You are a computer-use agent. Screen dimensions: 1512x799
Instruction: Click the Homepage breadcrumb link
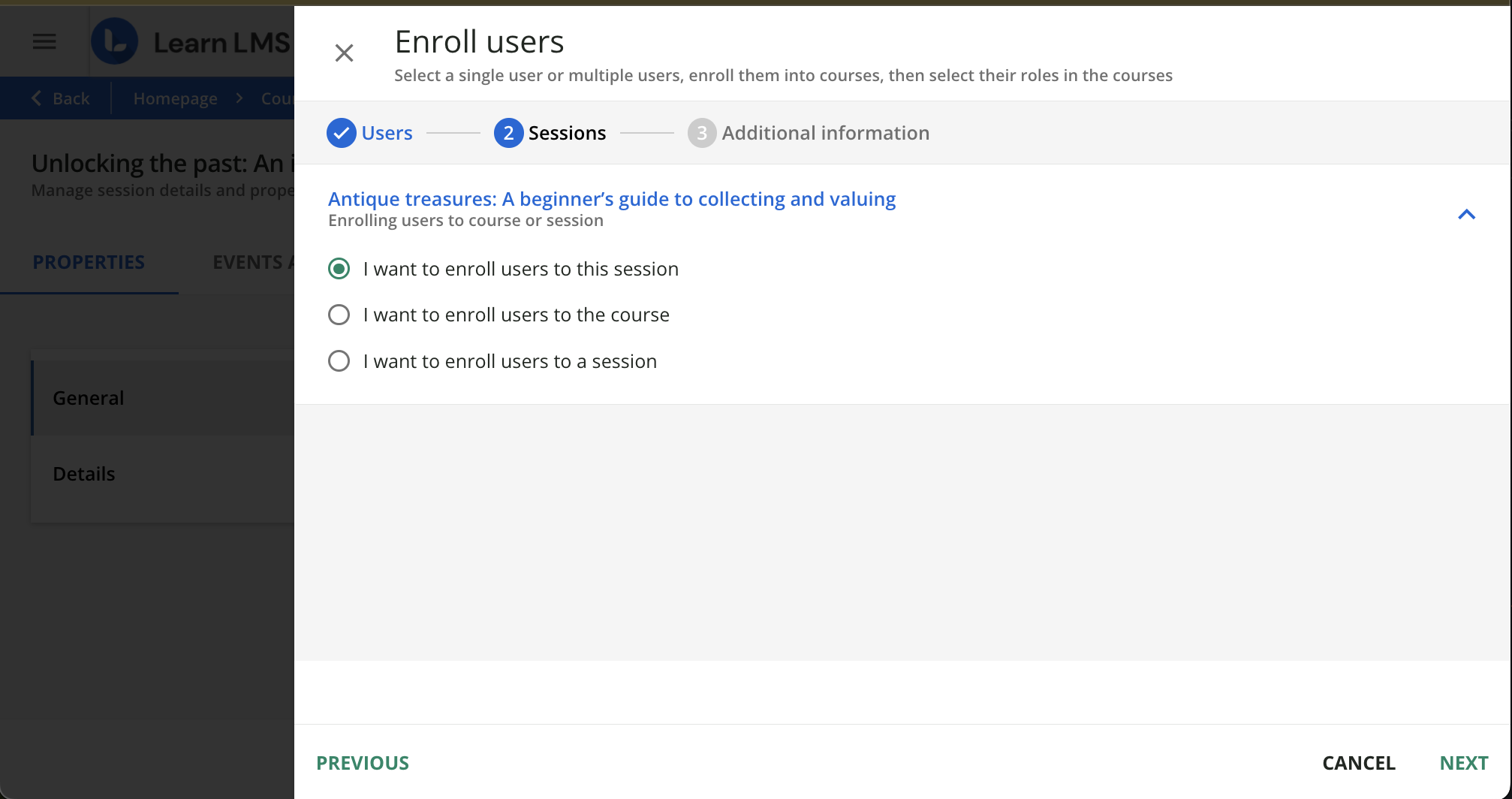click(175, 98)
